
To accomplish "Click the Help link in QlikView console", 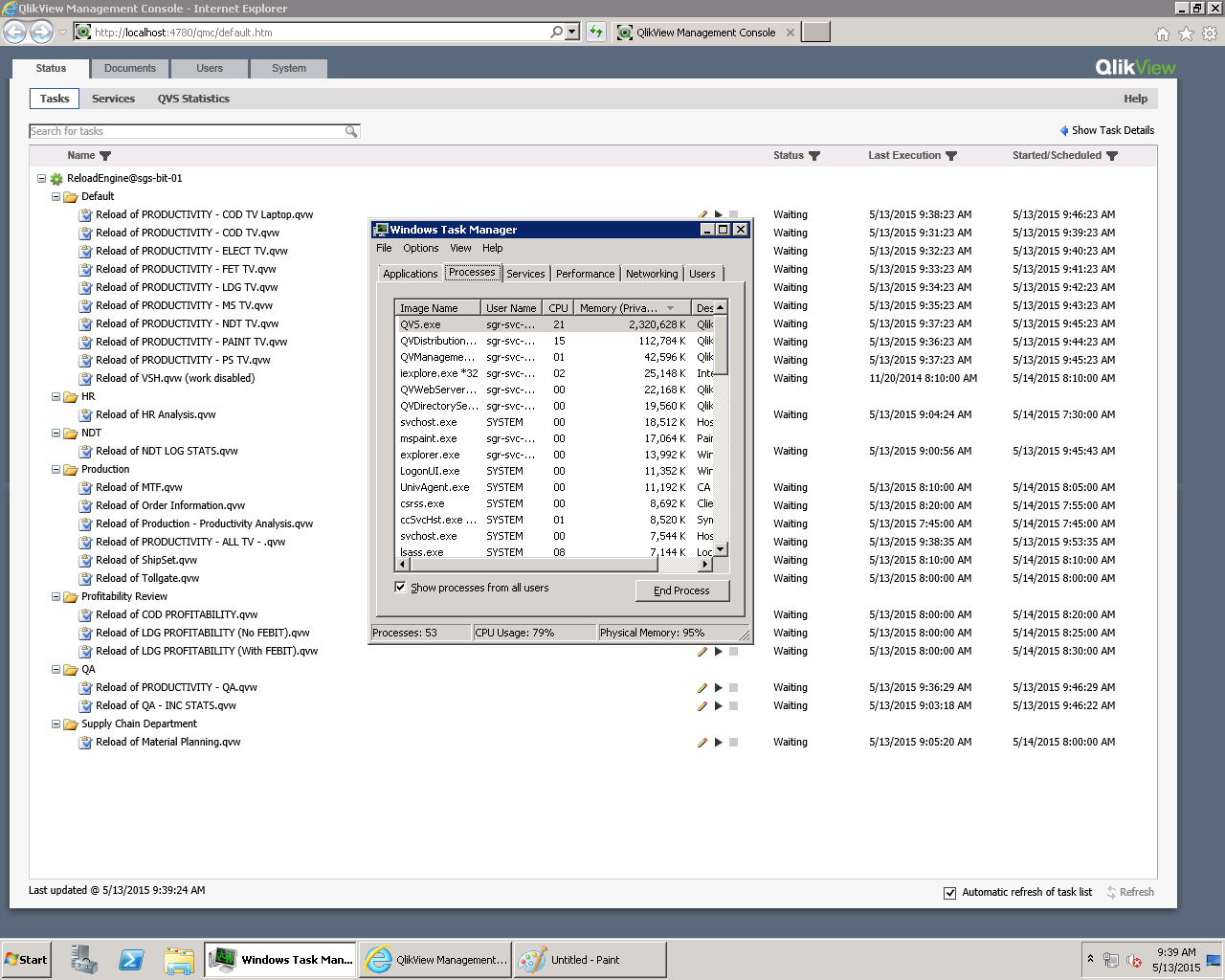I will click(1135, 99).
